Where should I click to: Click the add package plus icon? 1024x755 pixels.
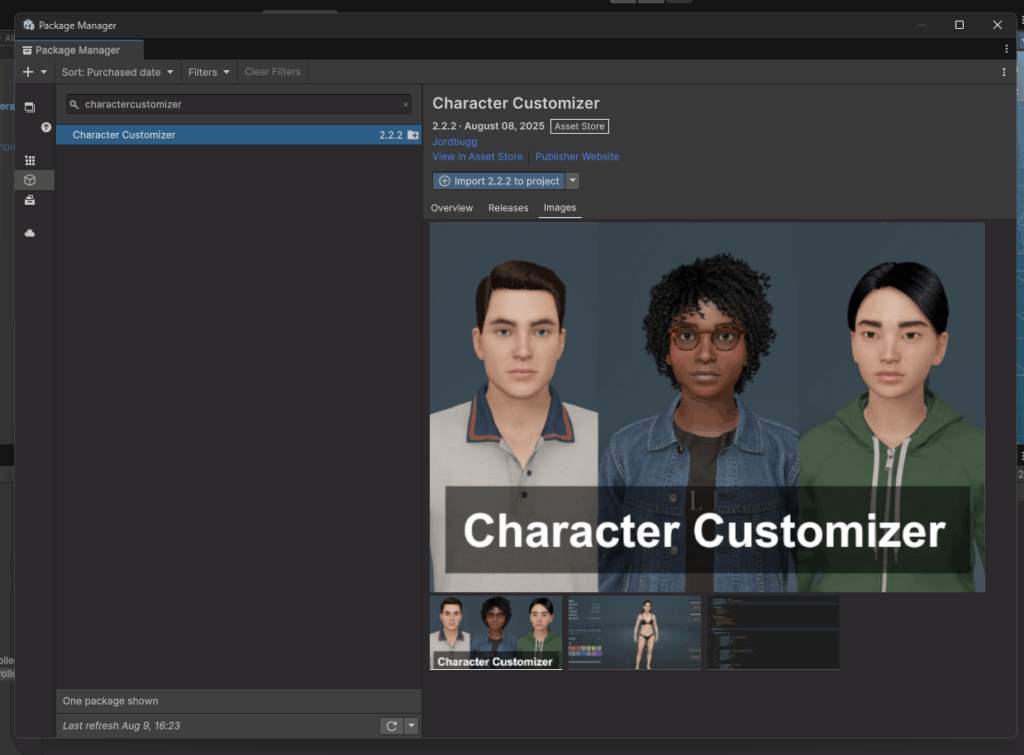coord(27,72)
